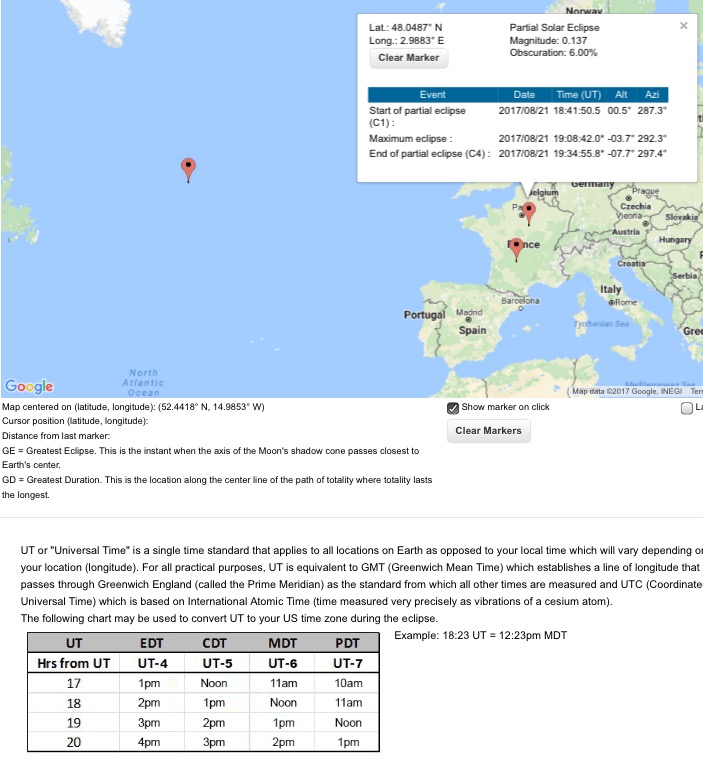Click the Start of partial eclipse (C1) row label
Viewport: 703px width, 777px height.
(x=417, y=116)
